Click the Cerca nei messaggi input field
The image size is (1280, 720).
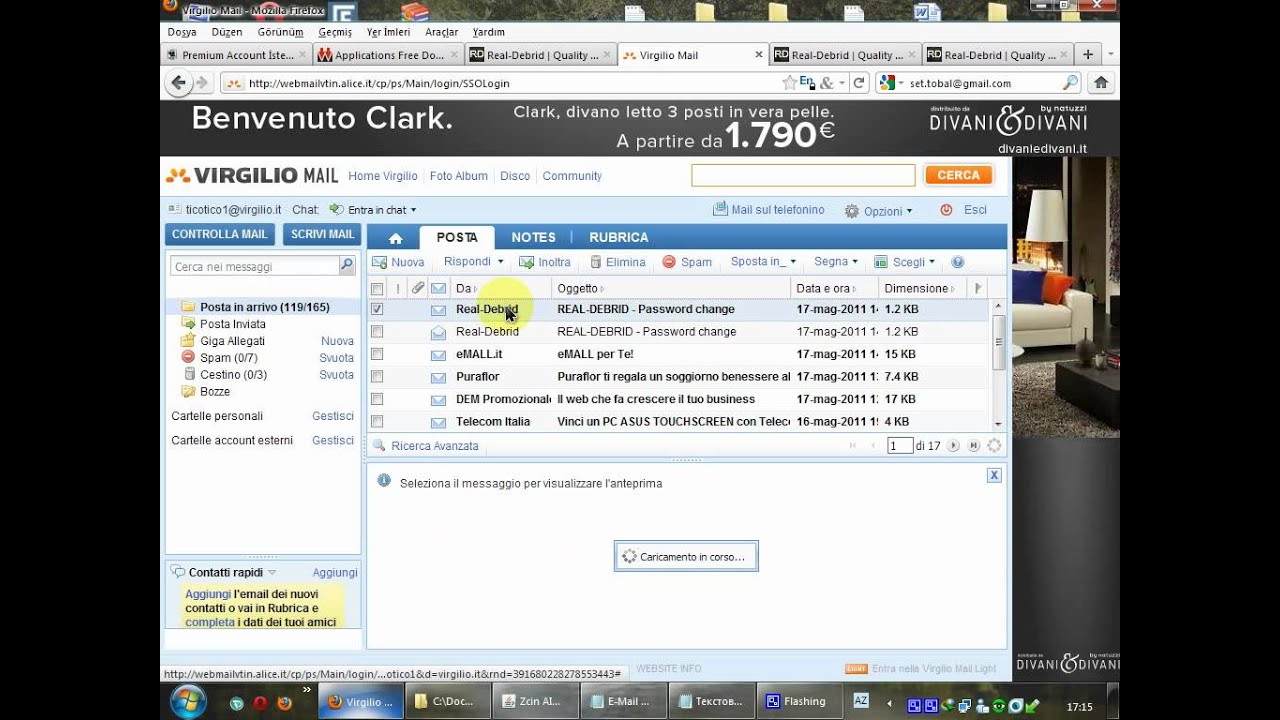click(x=255, y=266)
